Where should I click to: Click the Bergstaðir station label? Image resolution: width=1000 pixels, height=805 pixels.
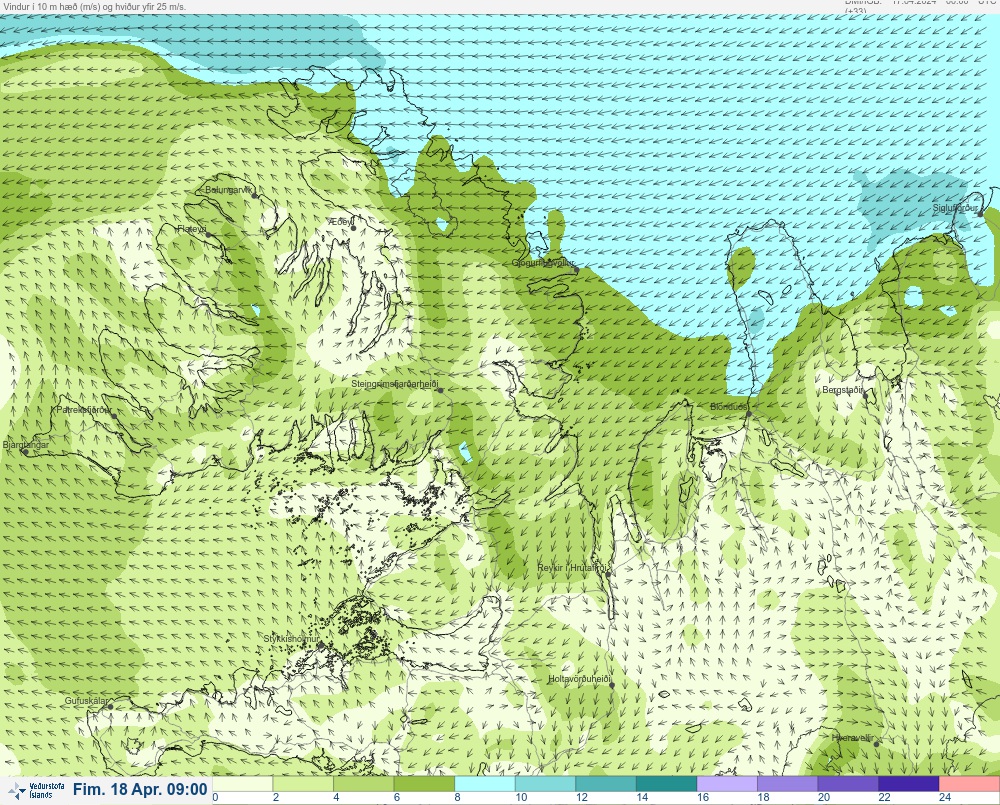(842, 390)
